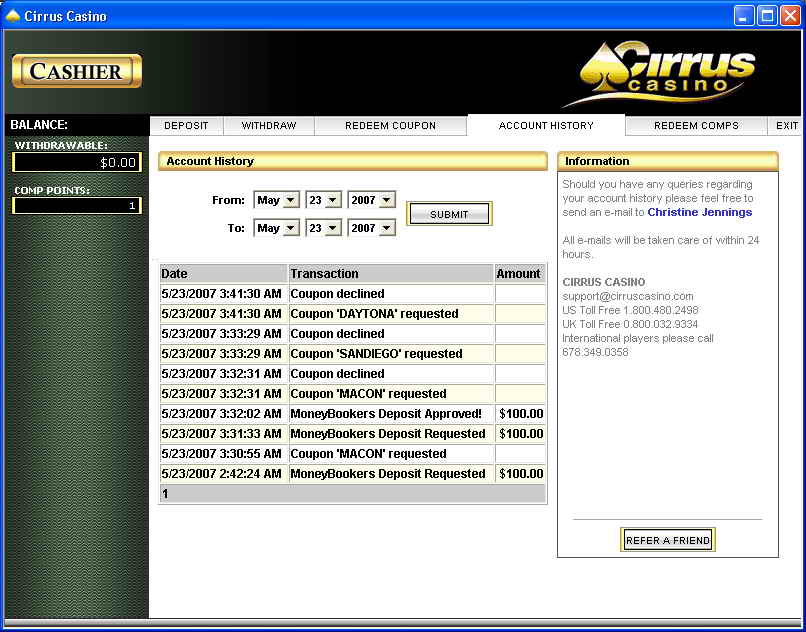Click the support@cirruscasino.com email text

tap(628, 296)
